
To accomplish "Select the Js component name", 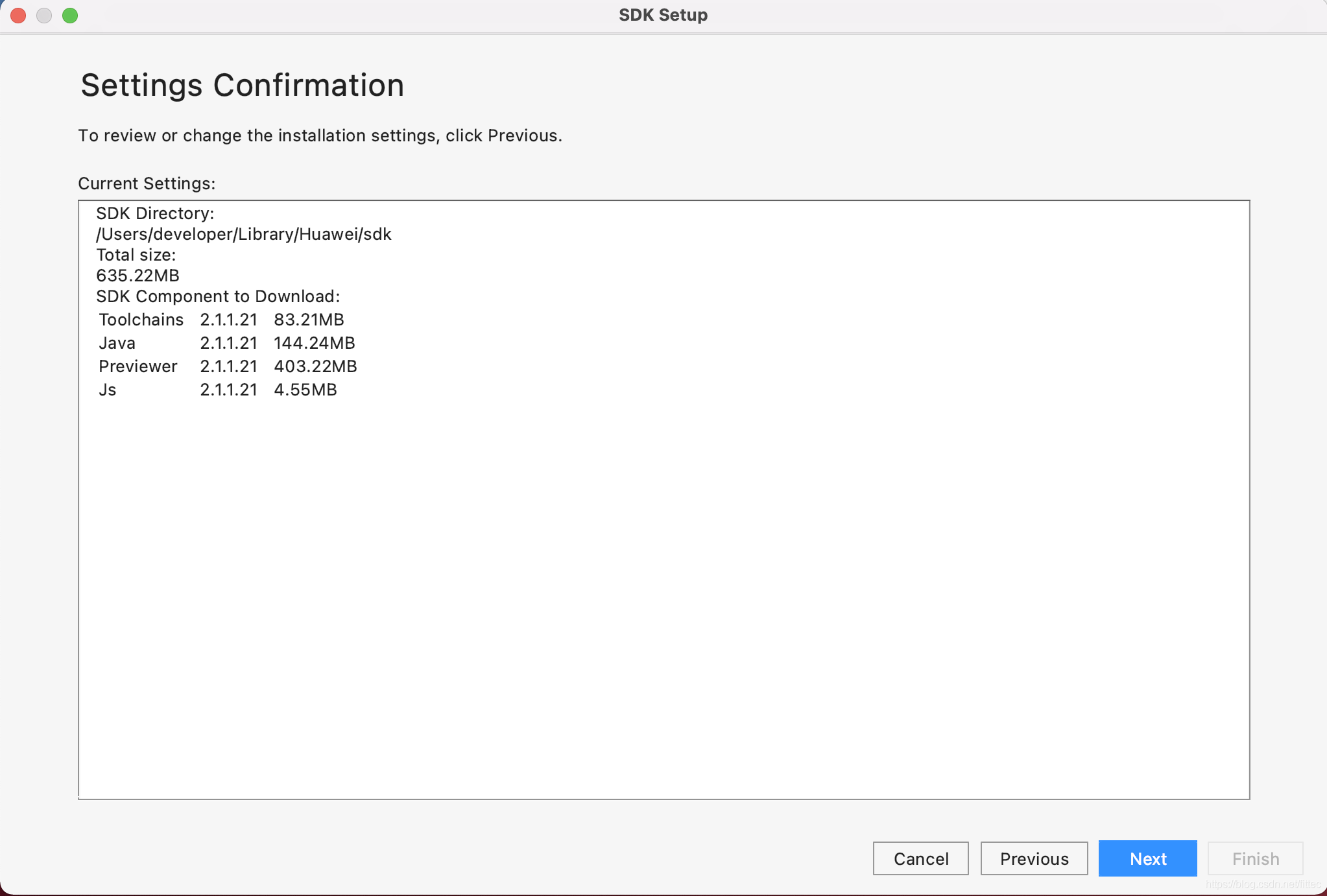I will click(x=107, y=390).
